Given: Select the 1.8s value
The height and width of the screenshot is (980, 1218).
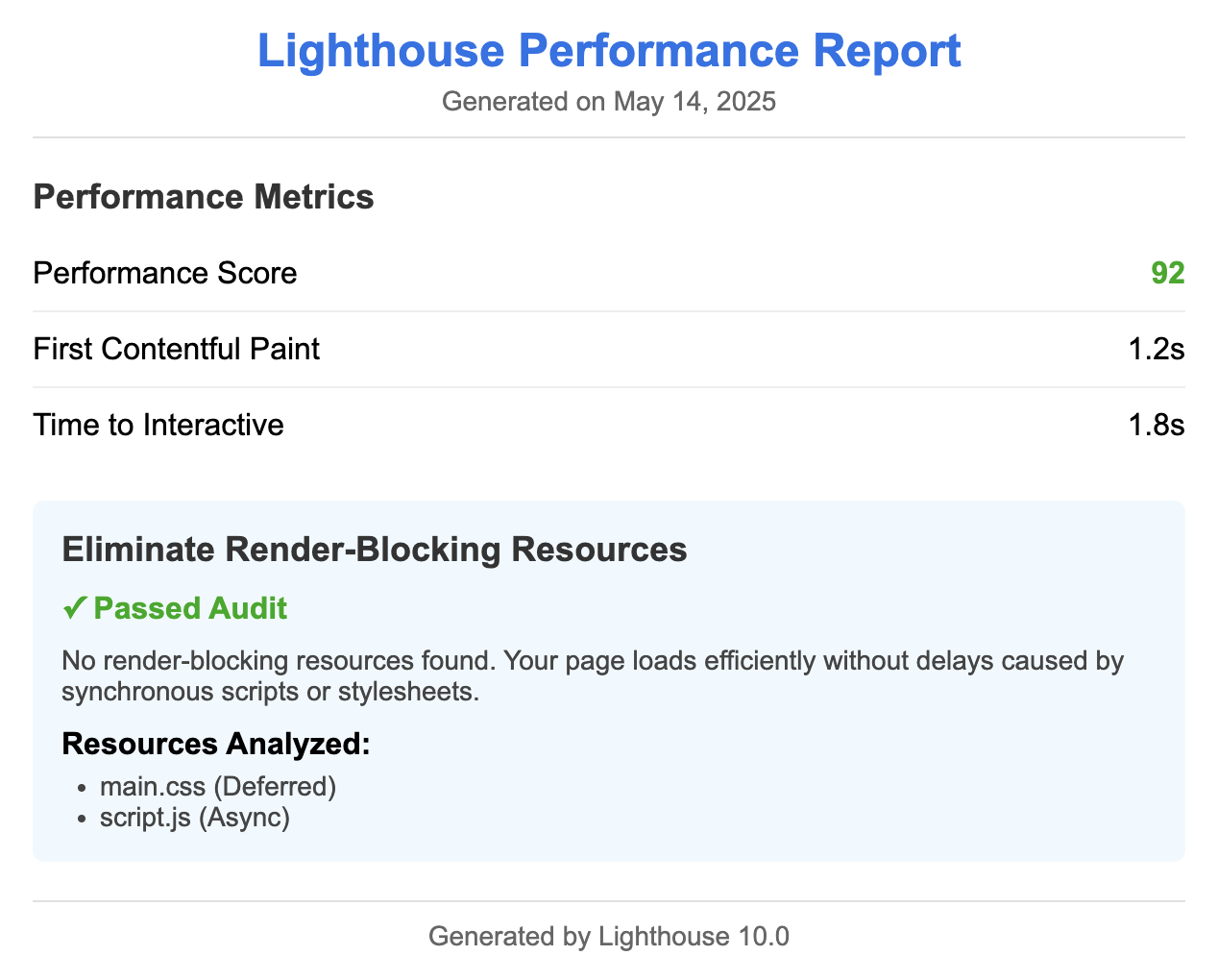Looking at the screenshot, I should (1157, 425).
